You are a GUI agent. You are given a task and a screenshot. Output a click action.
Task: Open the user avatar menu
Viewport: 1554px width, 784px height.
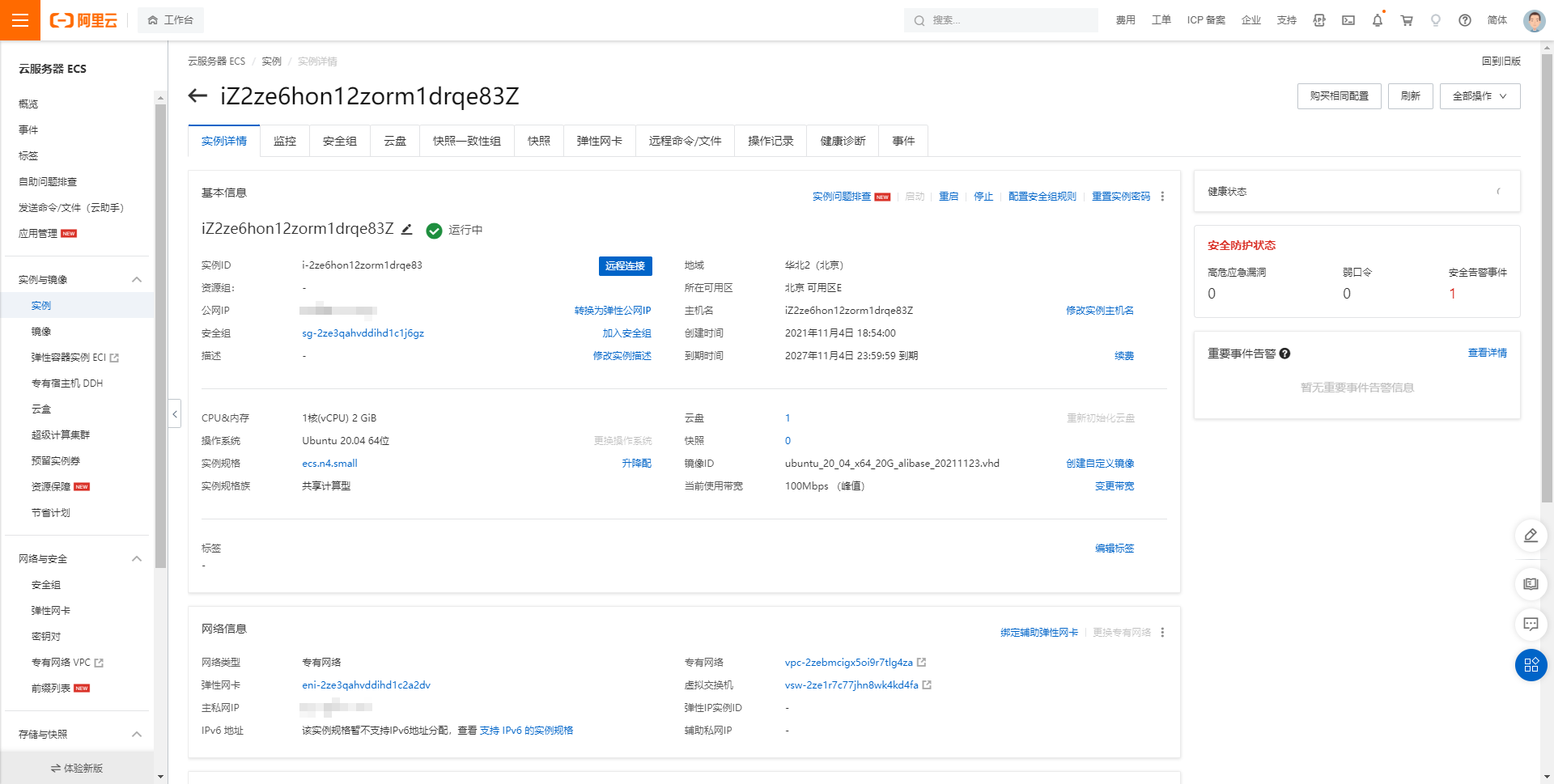coord(1534,20)
